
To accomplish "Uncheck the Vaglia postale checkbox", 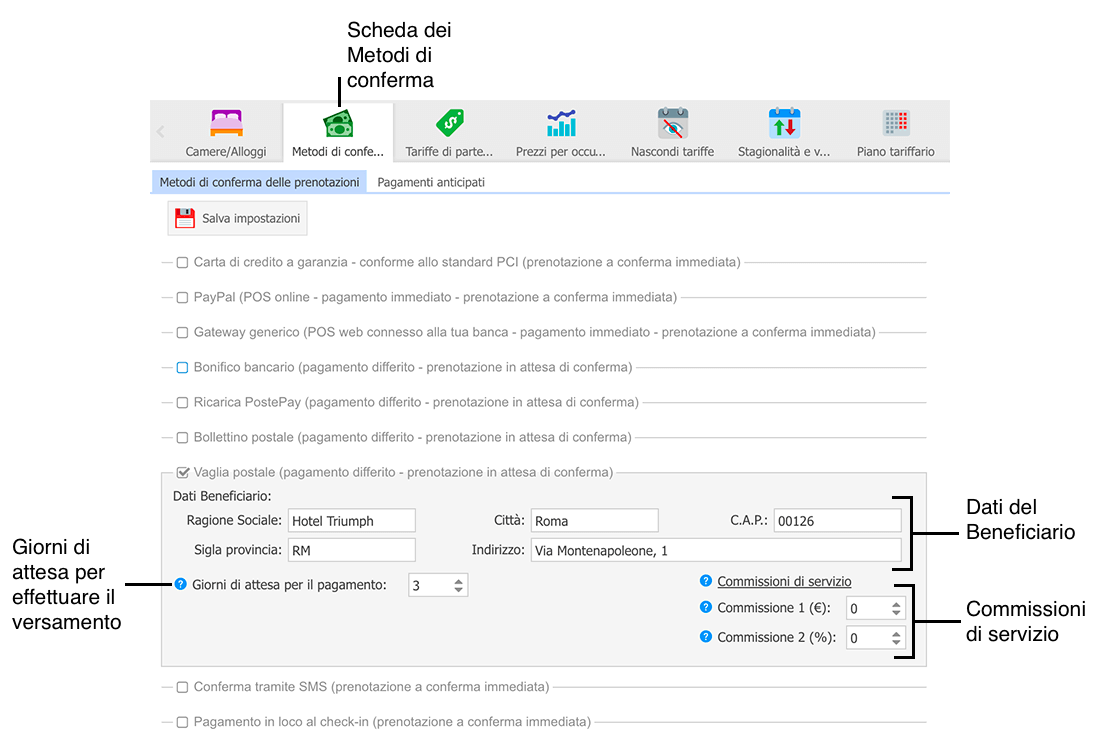I will (183, 472).
